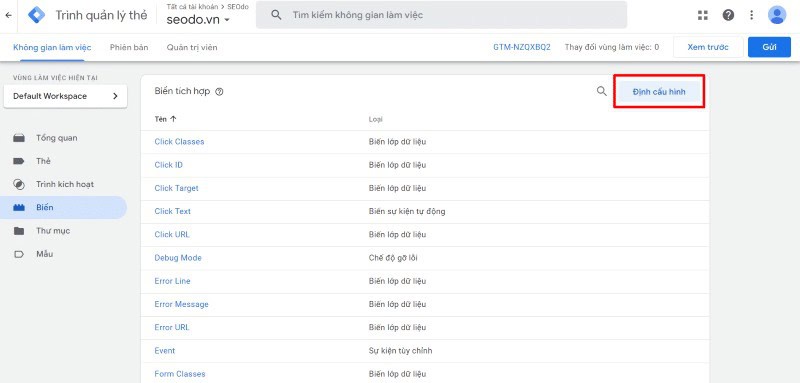Image resolution: width=800 pixels, height=383 pixels.
Task: Sort by the Tên column arrow
Action: [x=173, y=119]
